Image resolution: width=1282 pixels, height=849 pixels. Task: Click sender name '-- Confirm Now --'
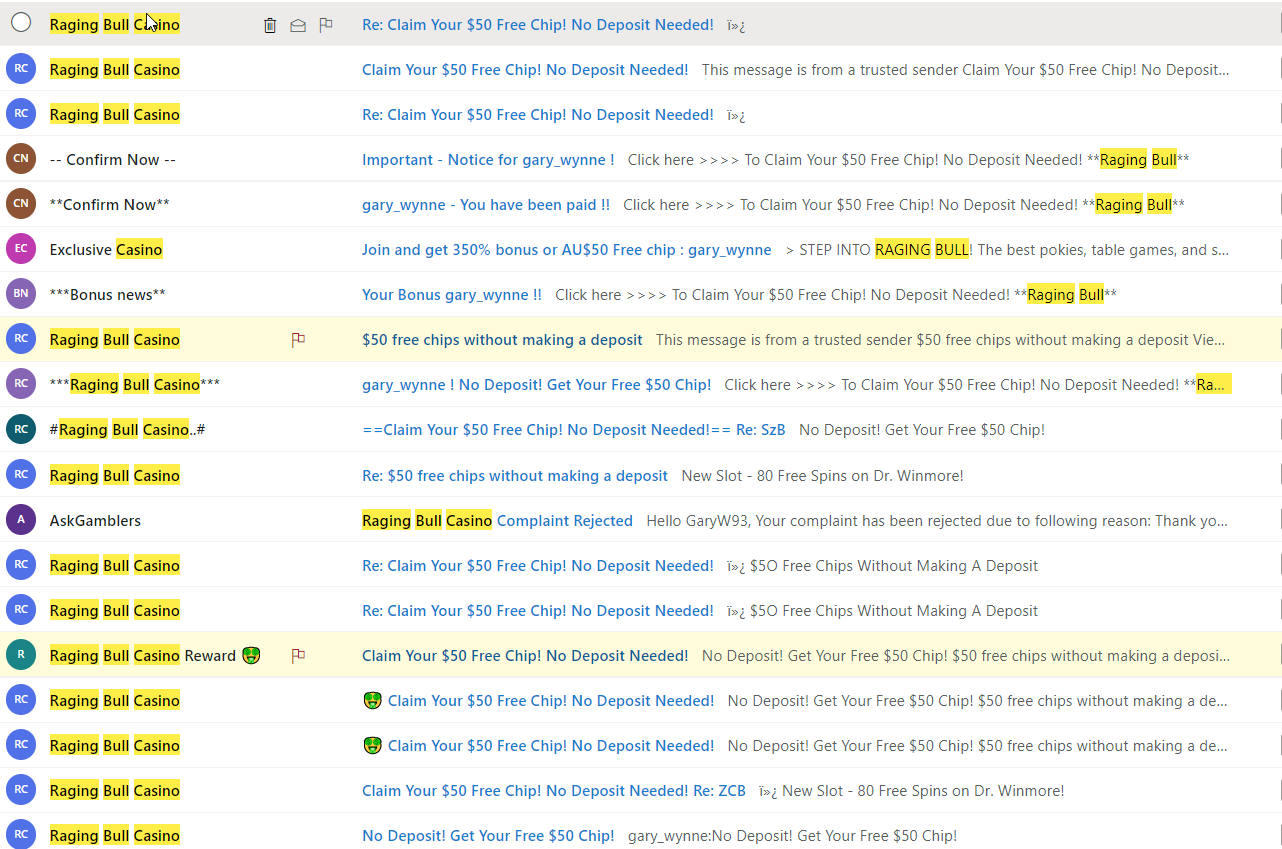pyautogui.click(x=113, y=160)
